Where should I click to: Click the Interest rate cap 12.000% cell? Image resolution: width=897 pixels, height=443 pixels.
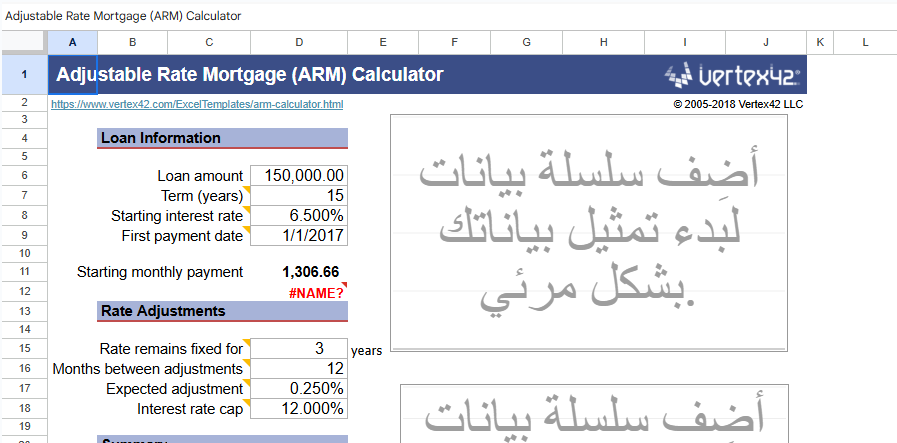coord(299,409)
